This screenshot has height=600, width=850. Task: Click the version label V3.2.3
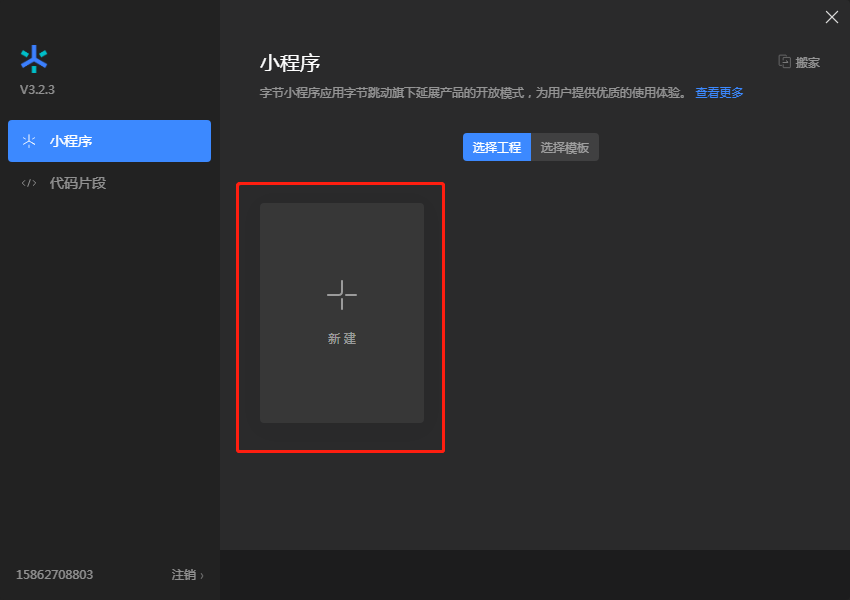37,89
